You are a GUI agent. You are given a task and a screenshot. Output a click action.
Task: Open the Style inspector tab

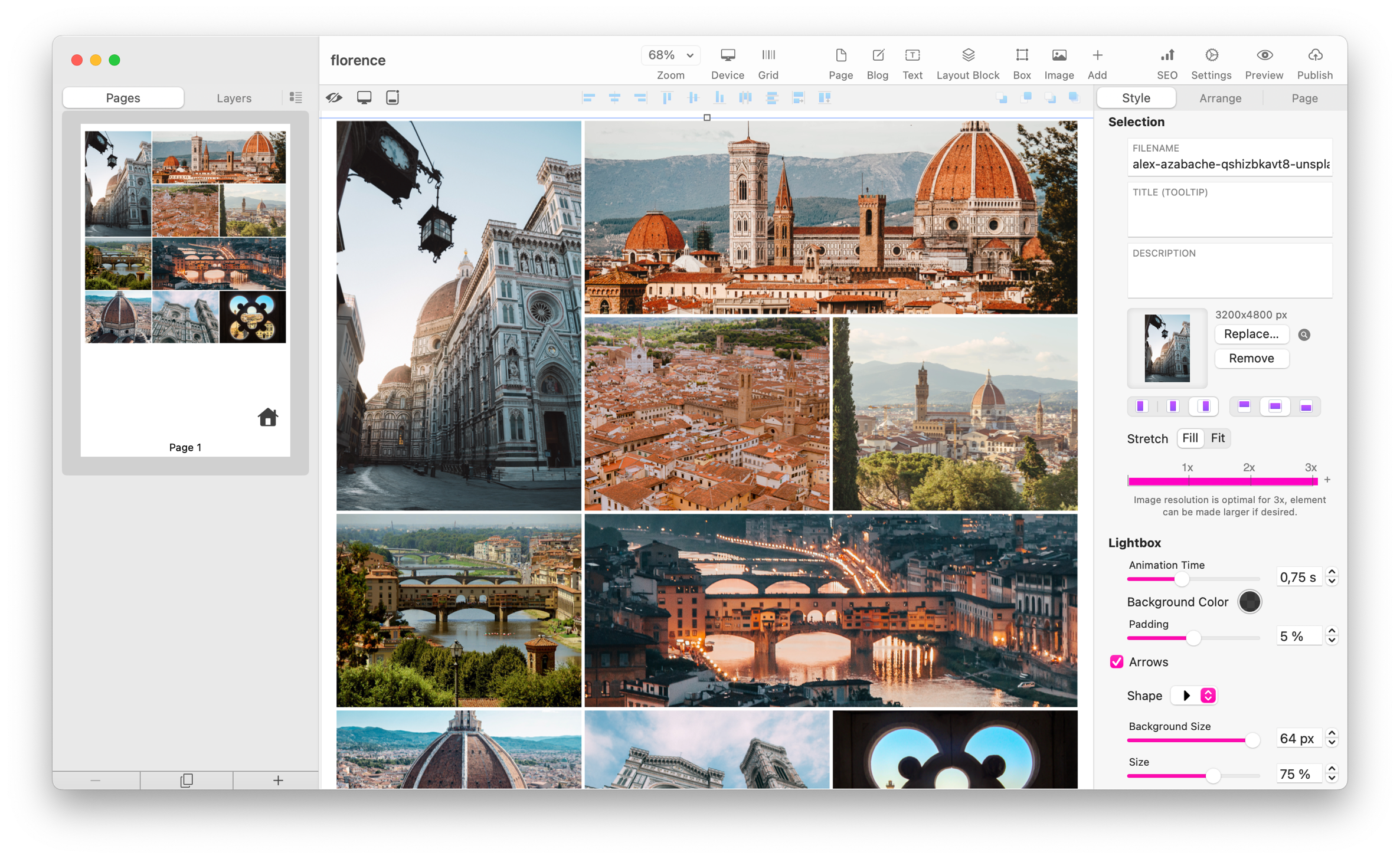(1136, 98)
